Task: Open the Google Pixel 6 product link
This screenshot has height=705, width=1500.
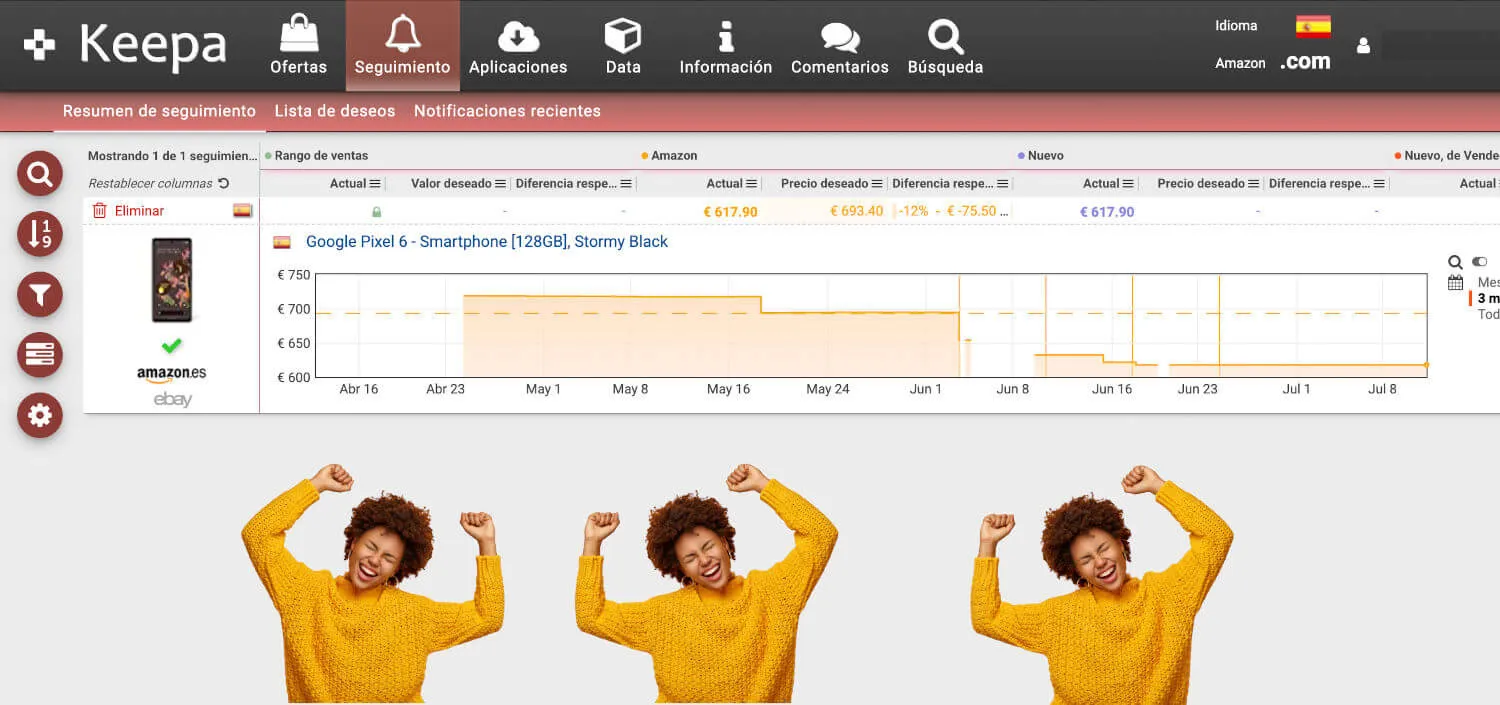Action: (486, 242)
